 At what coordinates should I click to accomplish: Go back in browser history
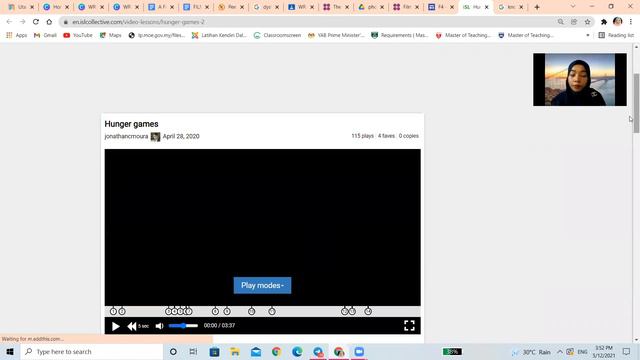click(x=9, y=22)
